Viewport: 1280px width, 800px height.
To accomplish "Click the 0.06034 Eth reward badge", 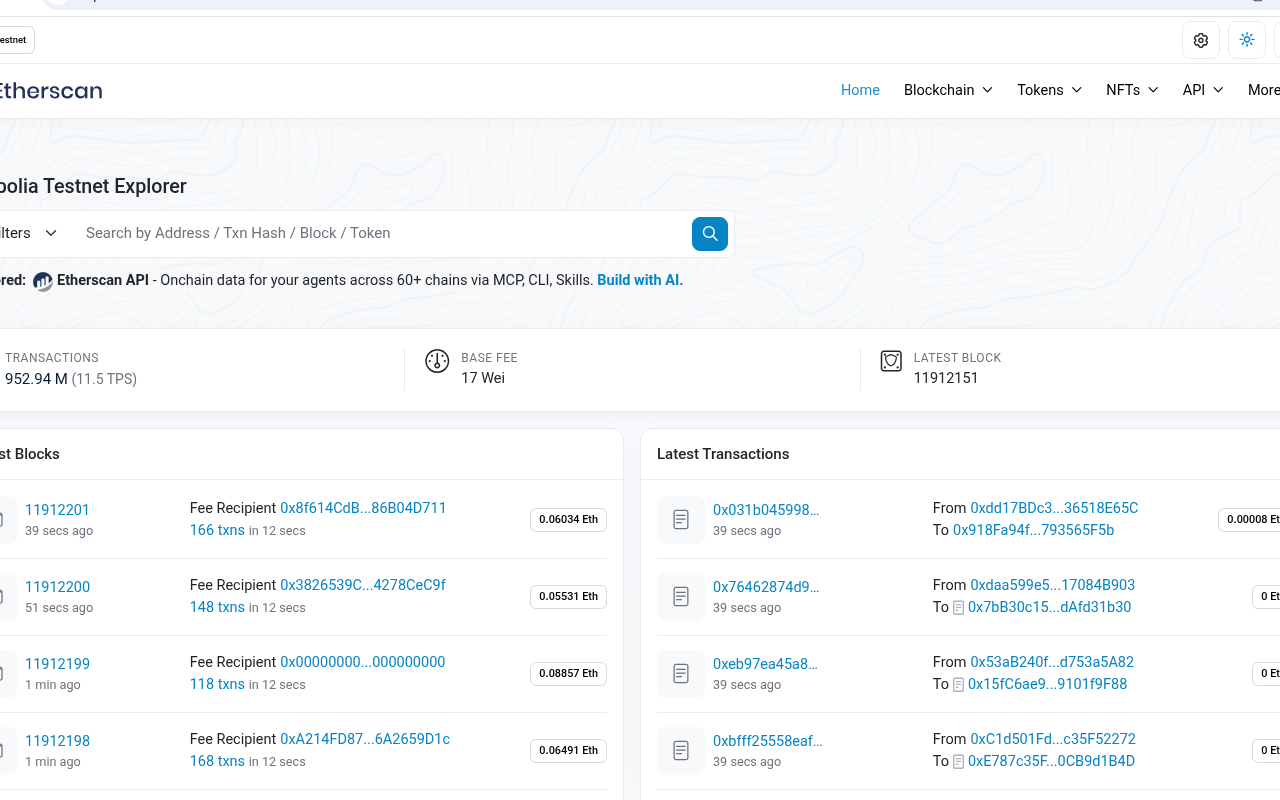I will 568,519.
